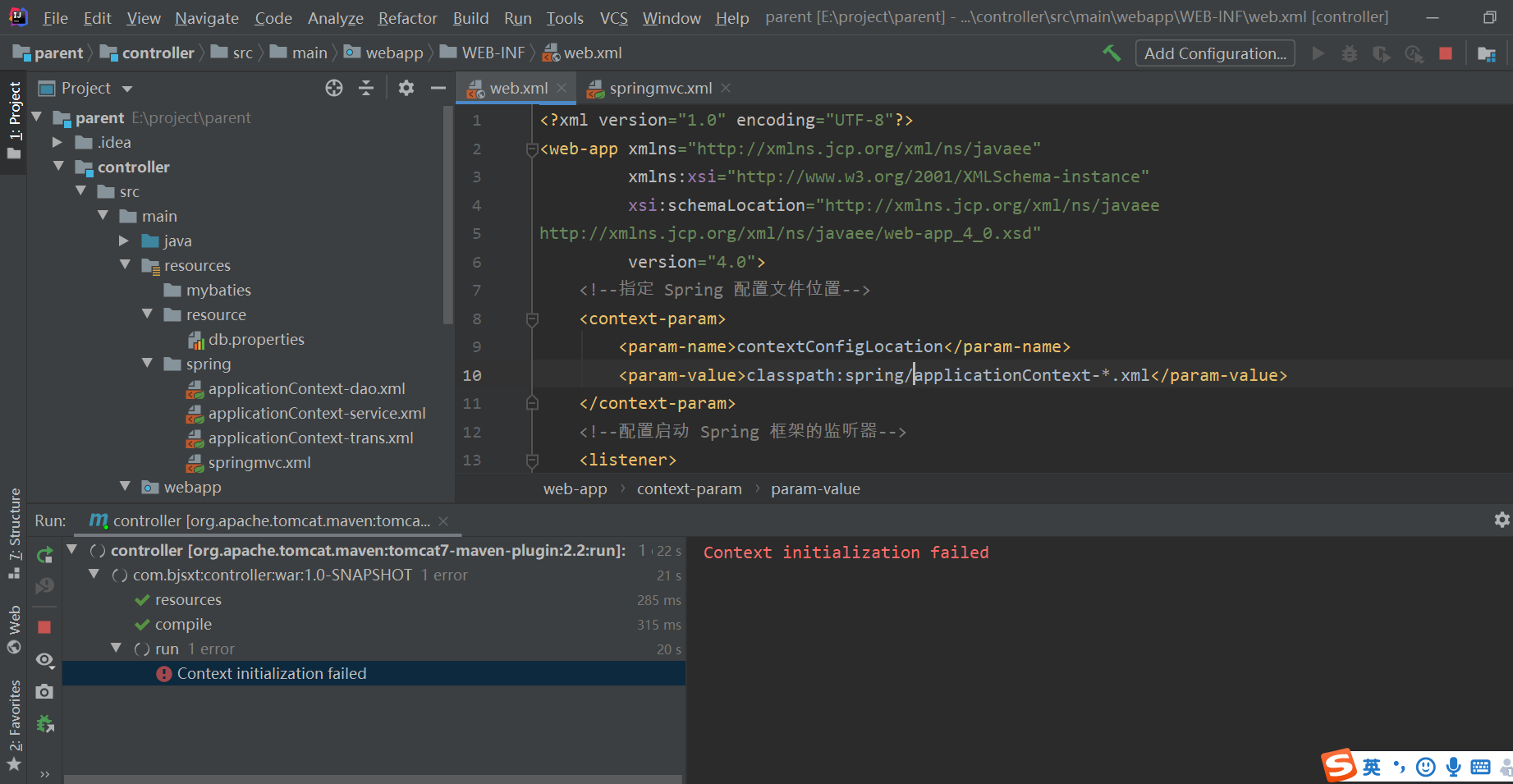Select db.properties file in tree

245,339
